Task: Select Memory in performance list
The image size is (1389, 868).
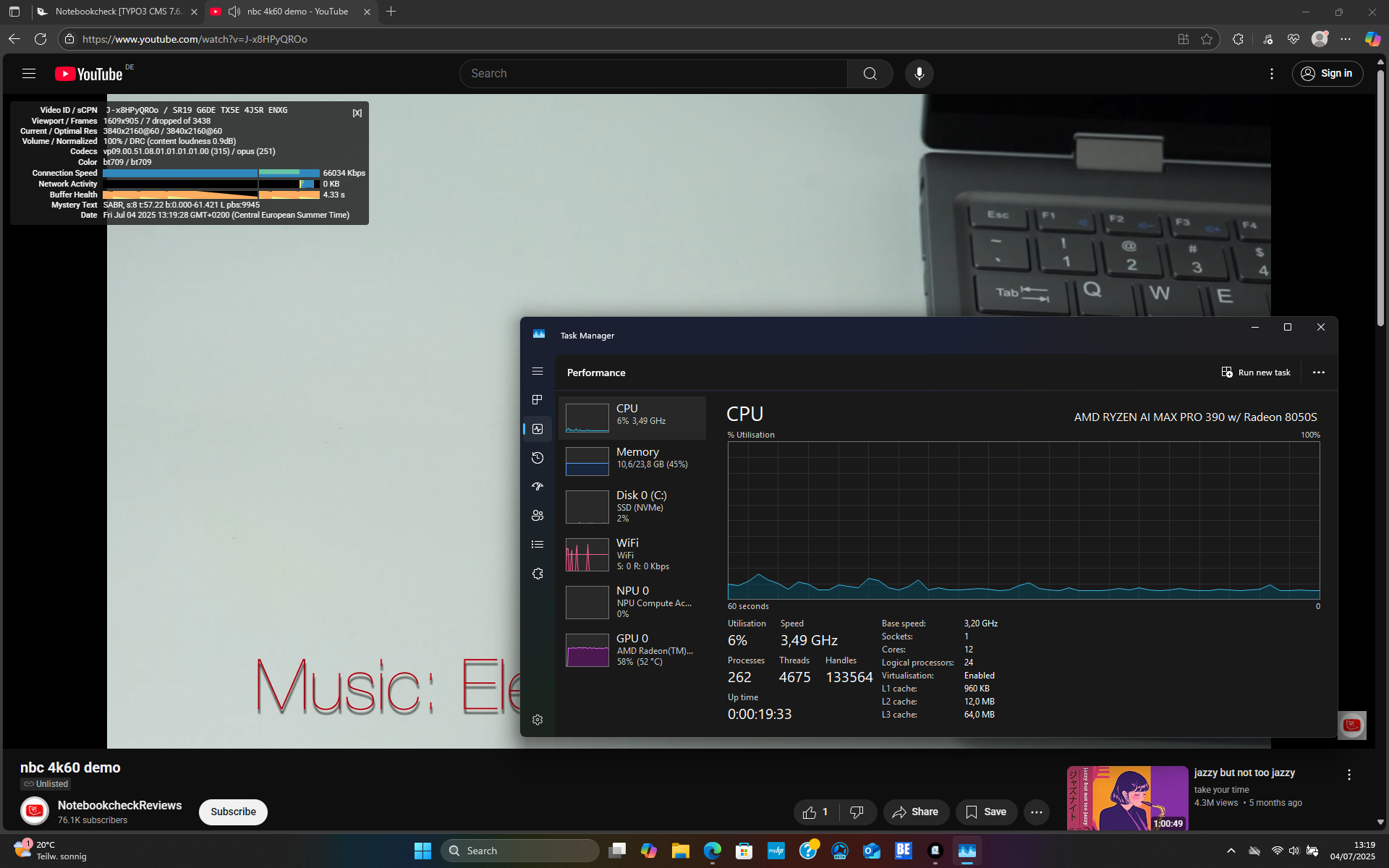Action: 632,461
